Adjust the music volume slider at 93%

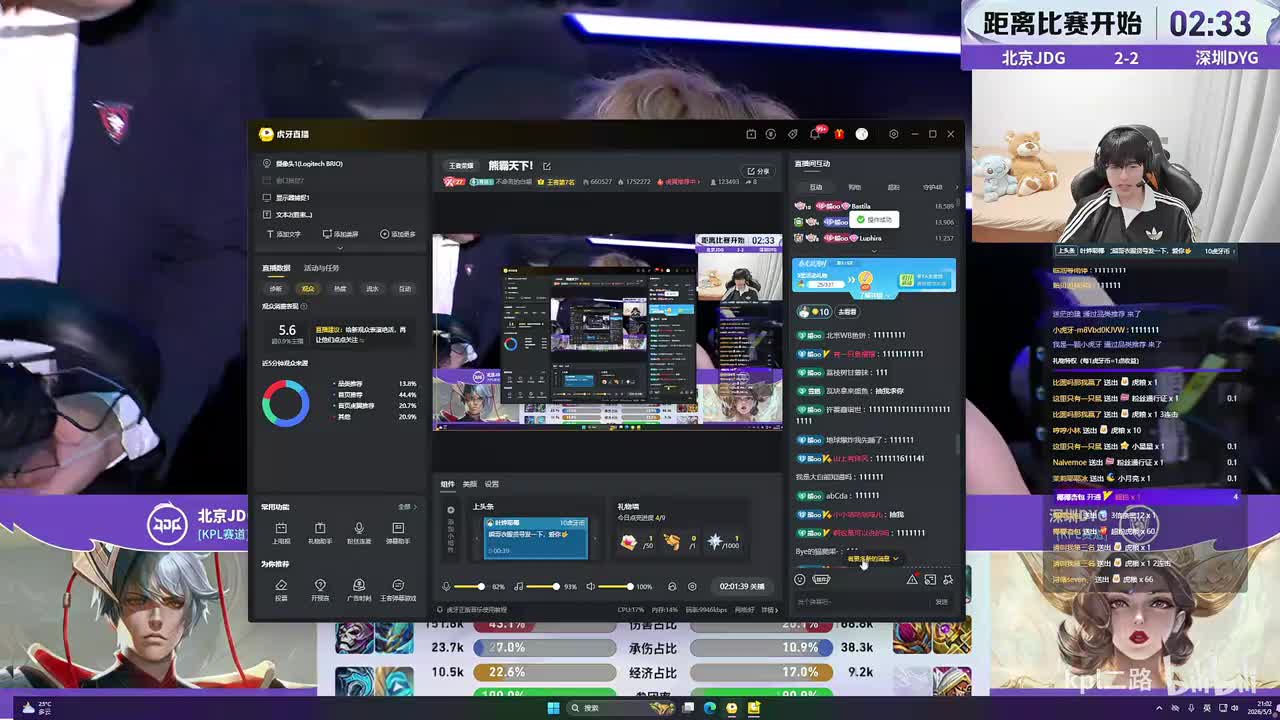click(543, 586)
